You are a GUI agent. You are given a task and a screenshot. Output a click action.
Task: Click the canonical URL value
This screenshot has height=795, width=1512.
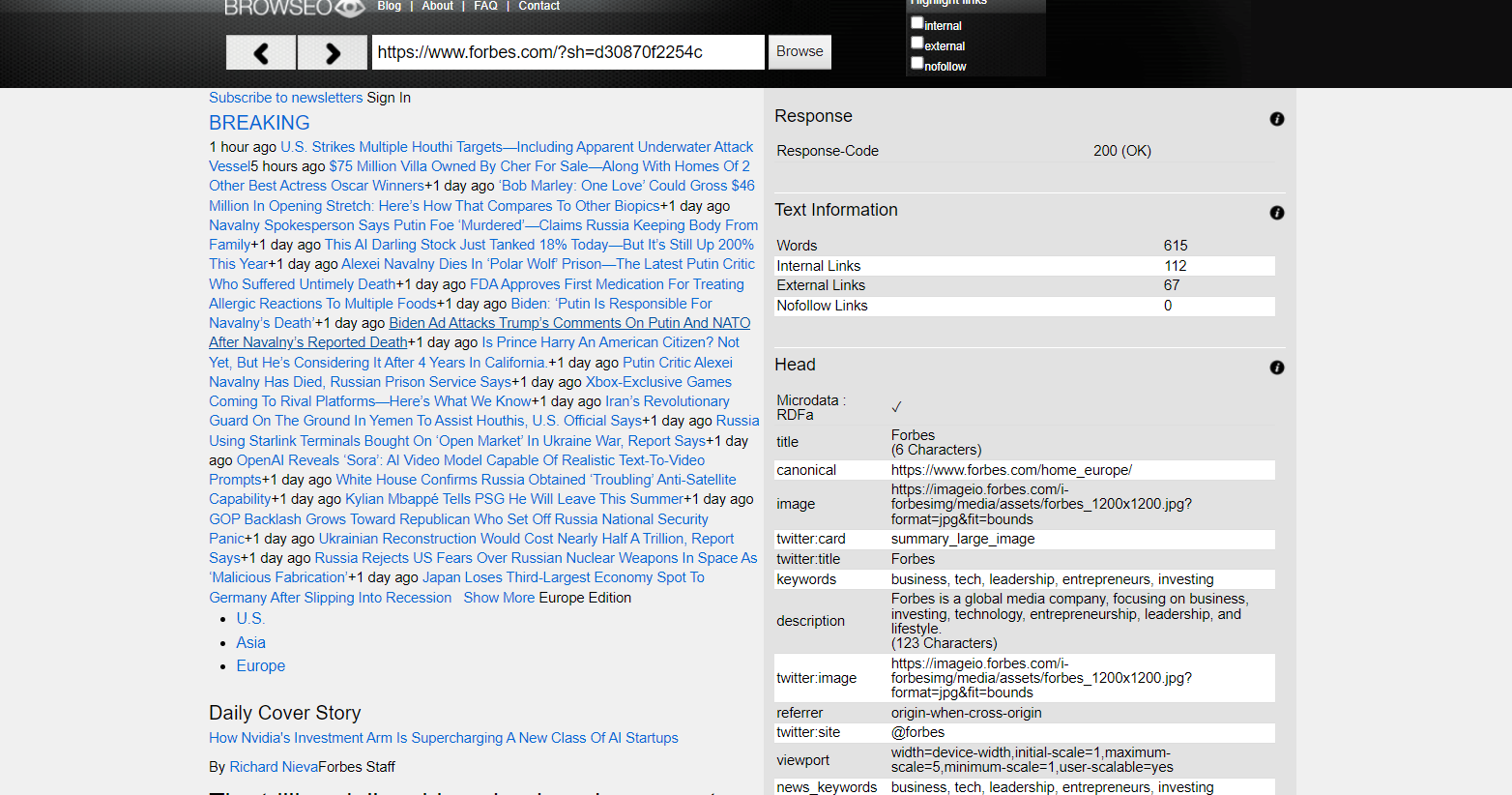1011,470
